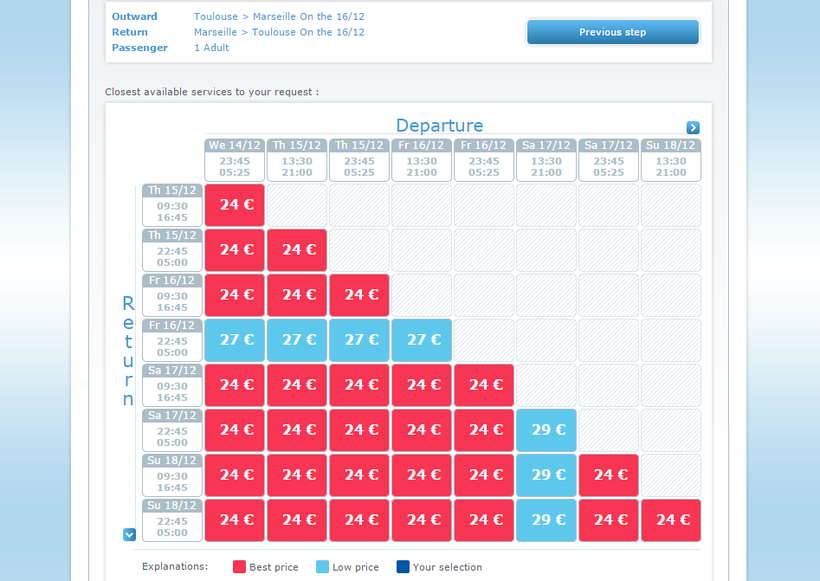The height and width of the screenshot is (581, 820).
Task: Go back using Previous step button
Action: pos(612,32)
